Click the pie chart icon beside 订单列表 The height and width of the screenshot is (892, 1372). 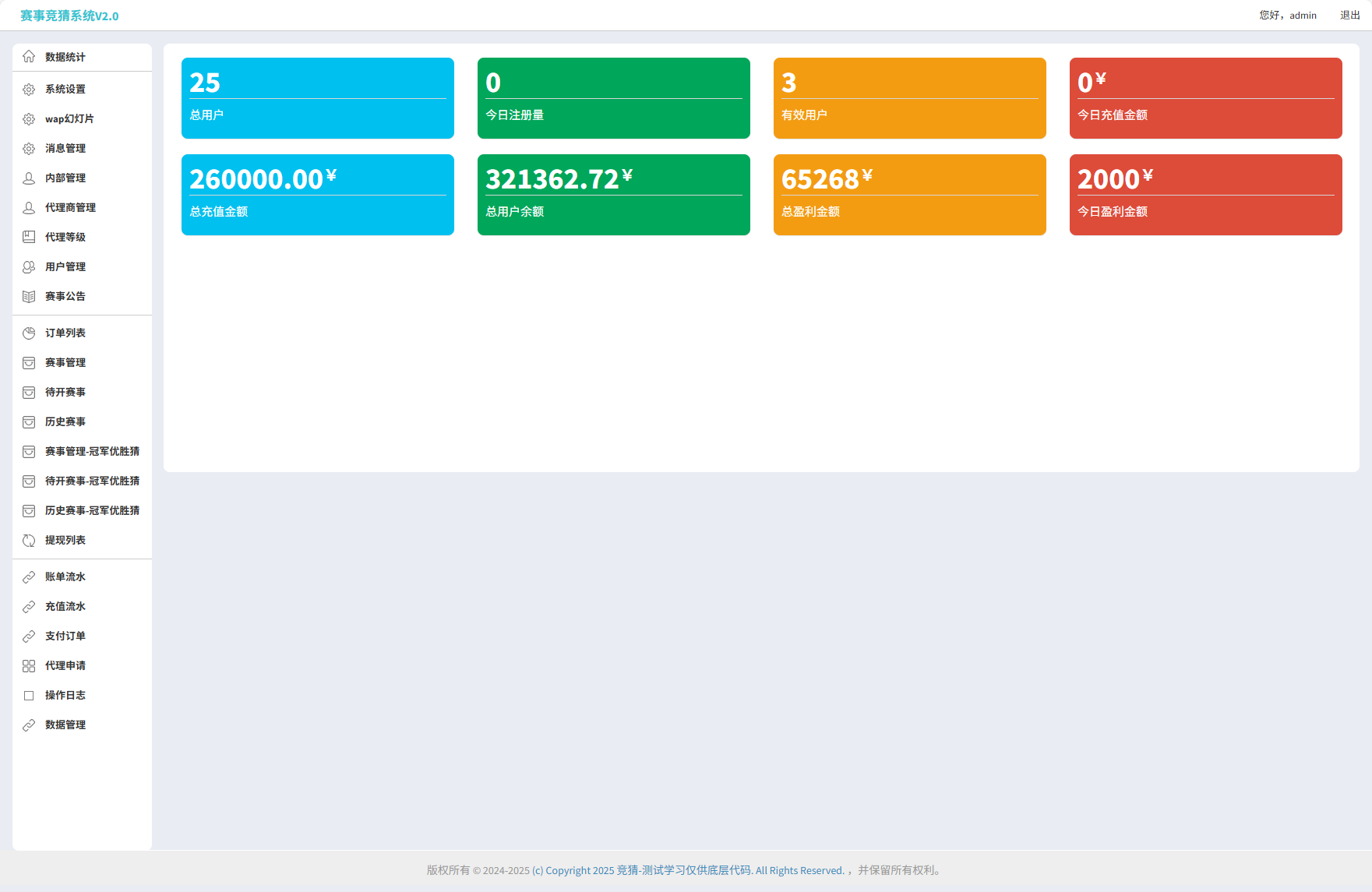click(29, 333)
